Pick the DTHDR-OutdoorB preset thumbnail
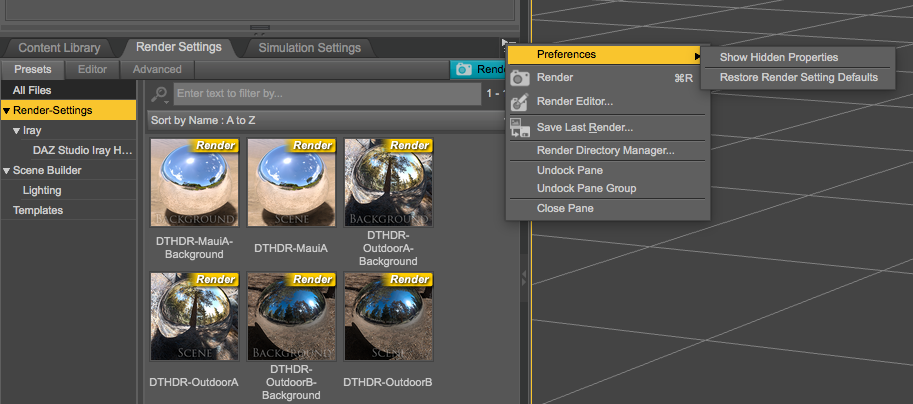Viewport: 913px width, 404px height. coord(387,317)
